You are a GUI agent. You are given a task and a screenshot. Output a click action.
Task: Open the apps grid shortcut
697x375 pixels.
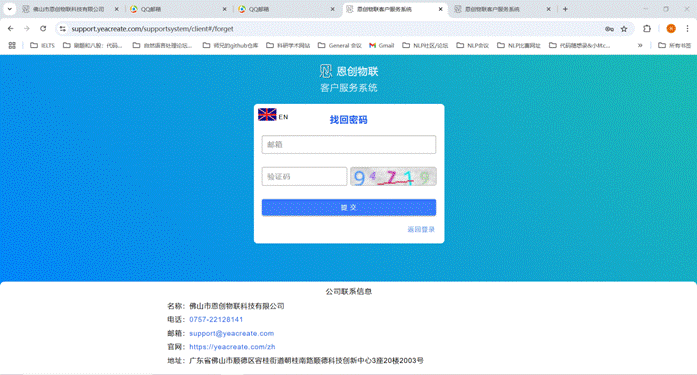tap(12, 45)
